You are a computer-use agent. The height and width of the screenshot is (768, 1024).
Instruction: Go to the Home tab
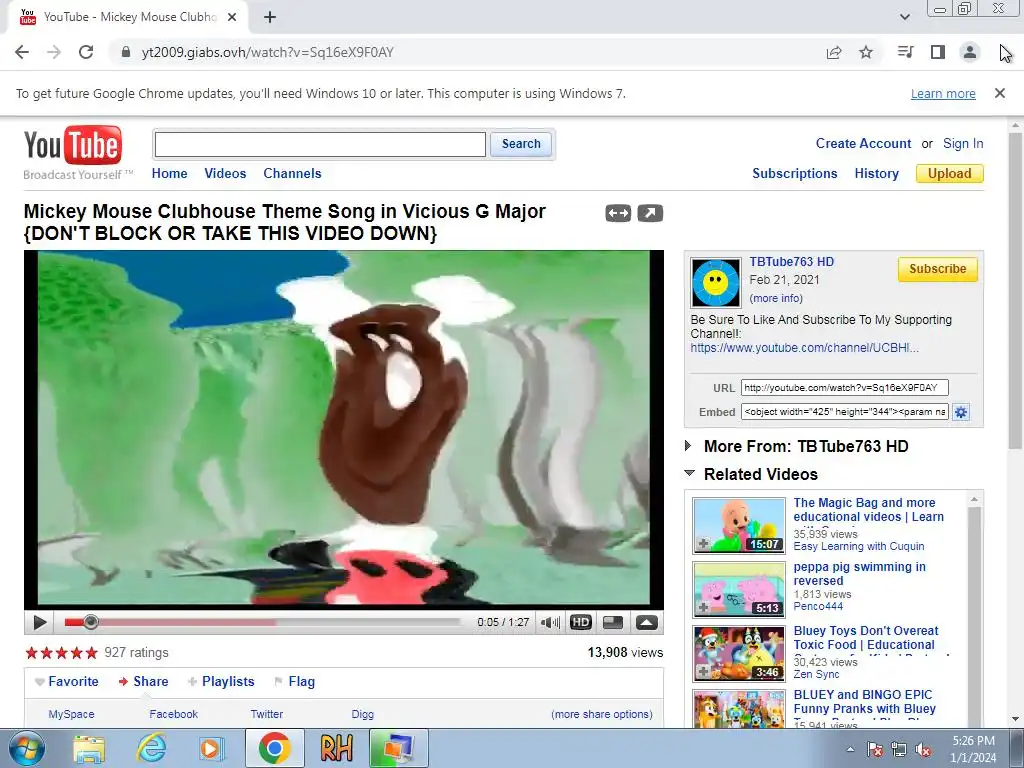169,173
